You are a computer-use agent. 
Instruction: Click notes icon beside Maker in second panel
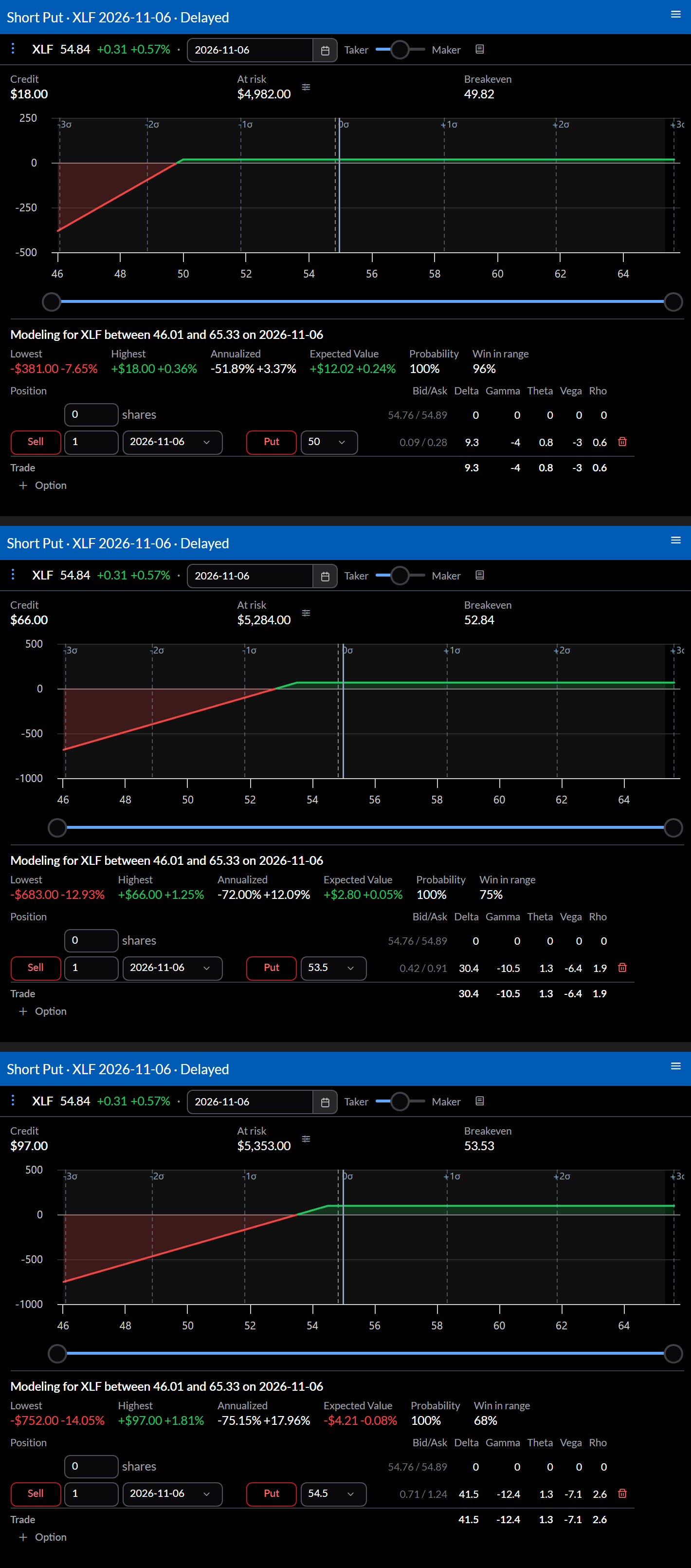point(479,575)
